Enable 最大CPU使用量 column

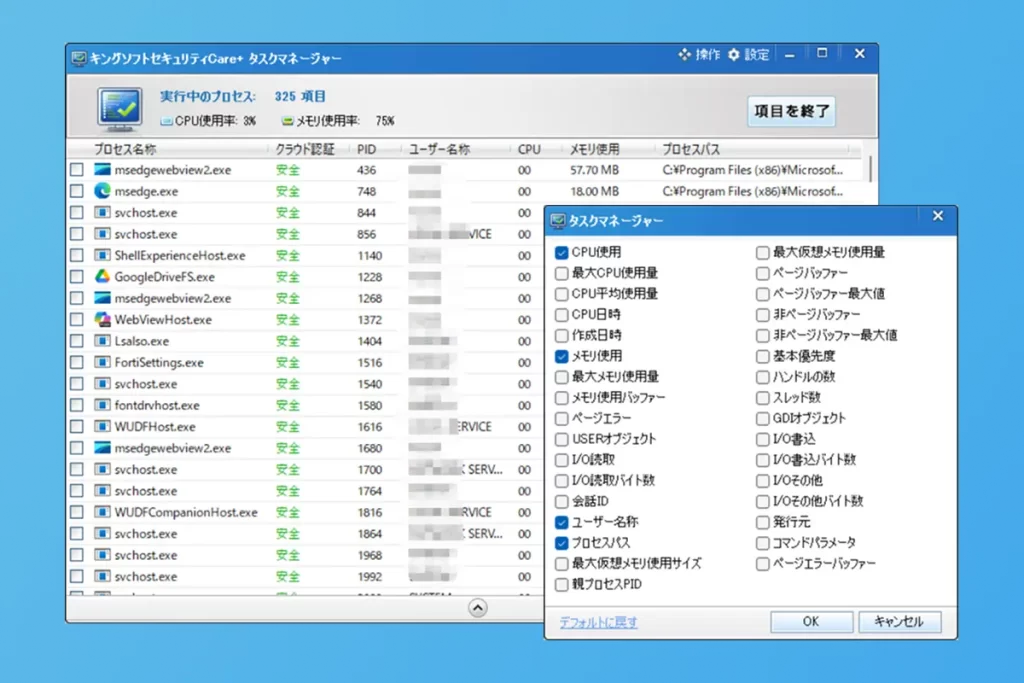pyautogui.click(x=562, y=273)
